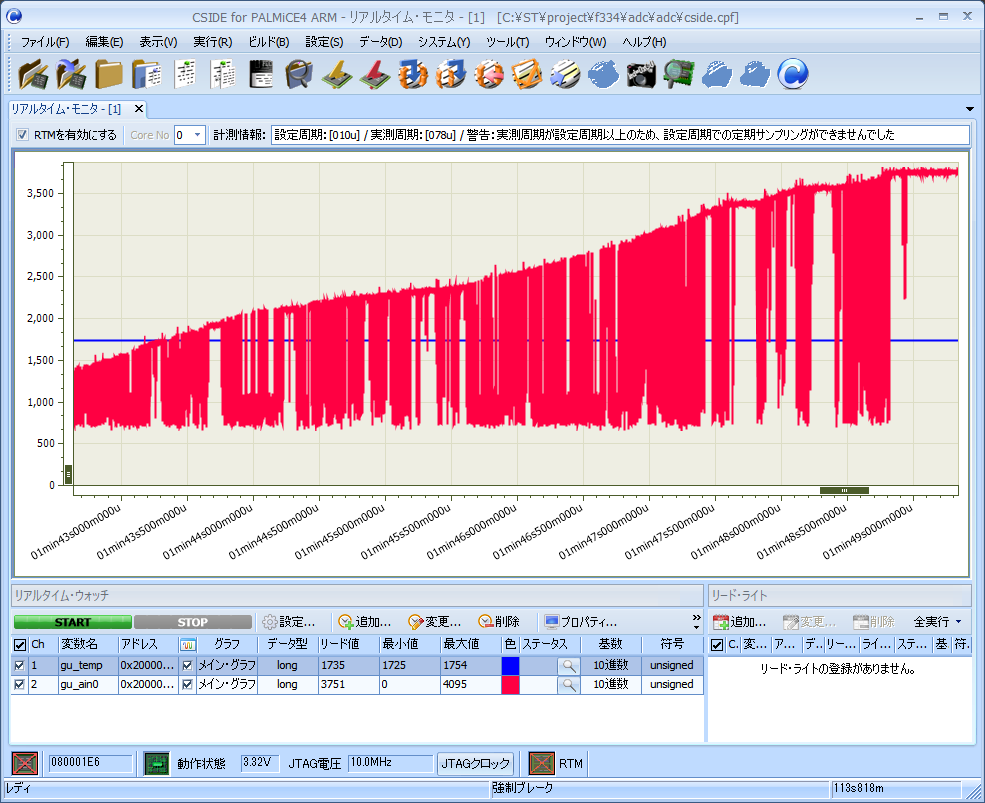Open the ファイル(F) menu
This screenshot has width=985, height=803.
click(45, 42)
